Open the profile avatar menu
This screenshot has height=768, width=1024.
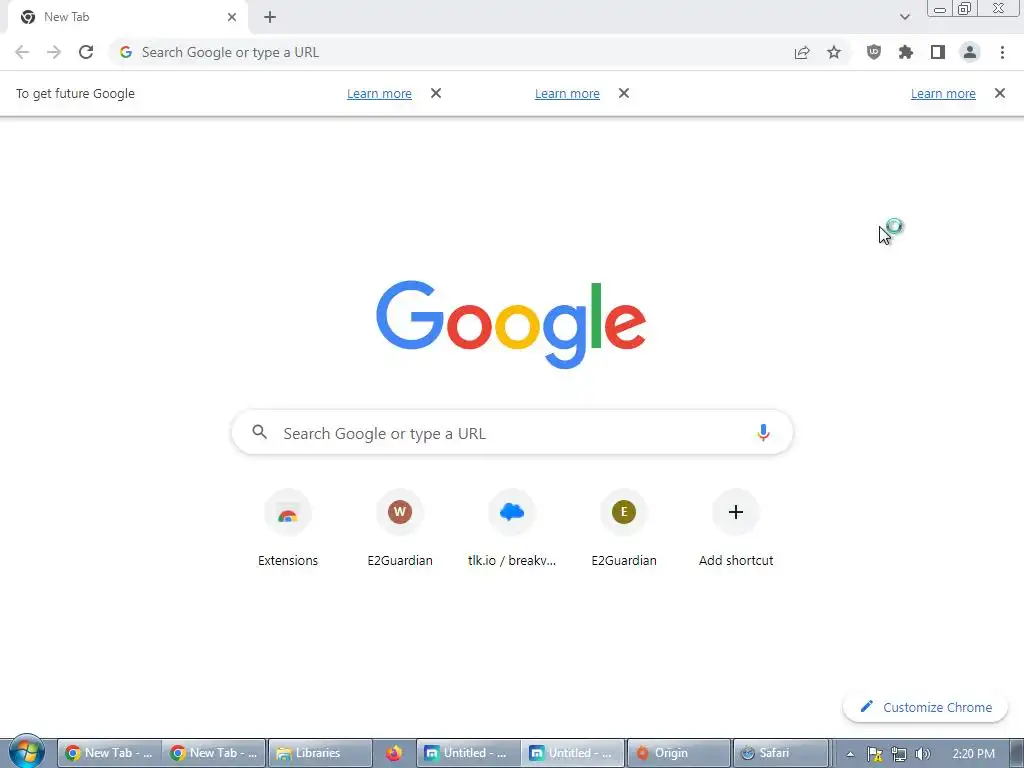point(970,52)
